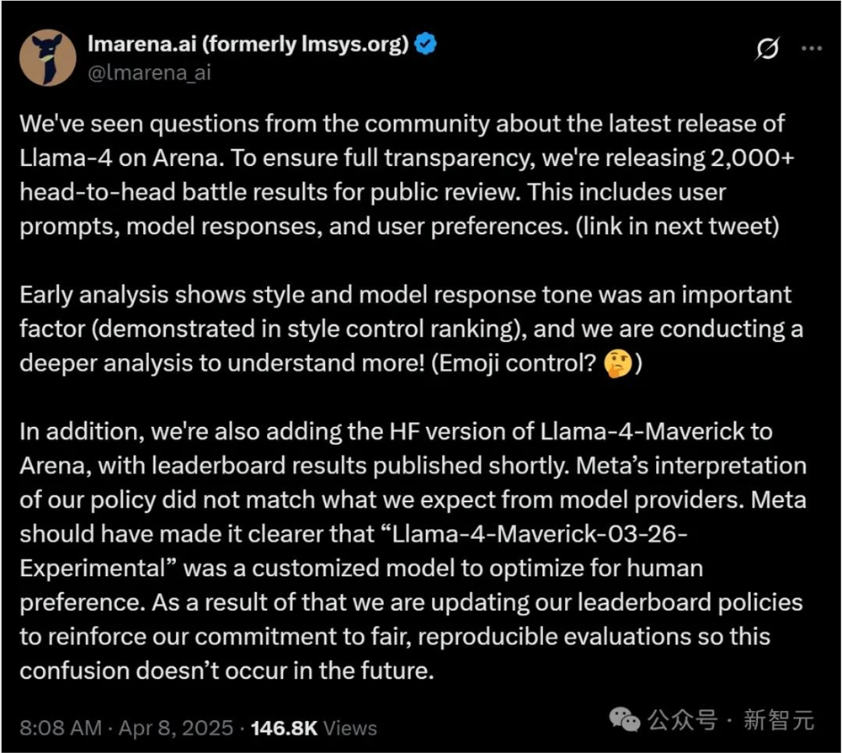Image resolution: width=842 pixels, height=753 pixels.
Task: Open the @lmarena_ai handle link
Action: pyautogui.click(x=150, y=72)
